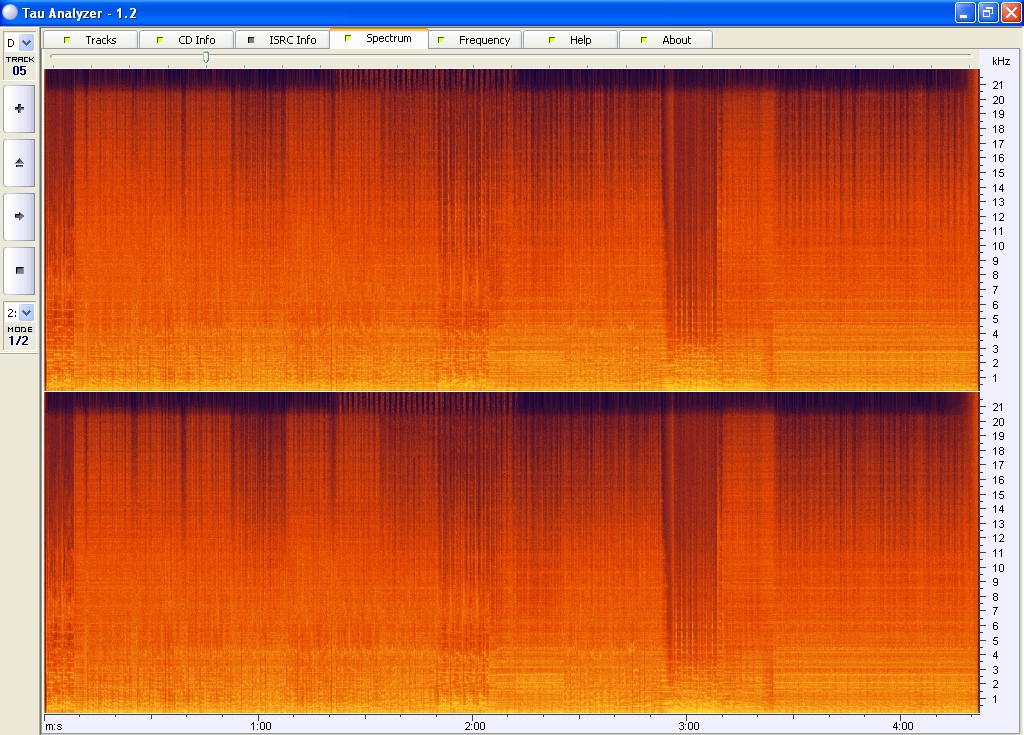The height and width of the screenshot is (735, 1024).
Task: Click the 3:00 mark on time axis
Action: 688,726
